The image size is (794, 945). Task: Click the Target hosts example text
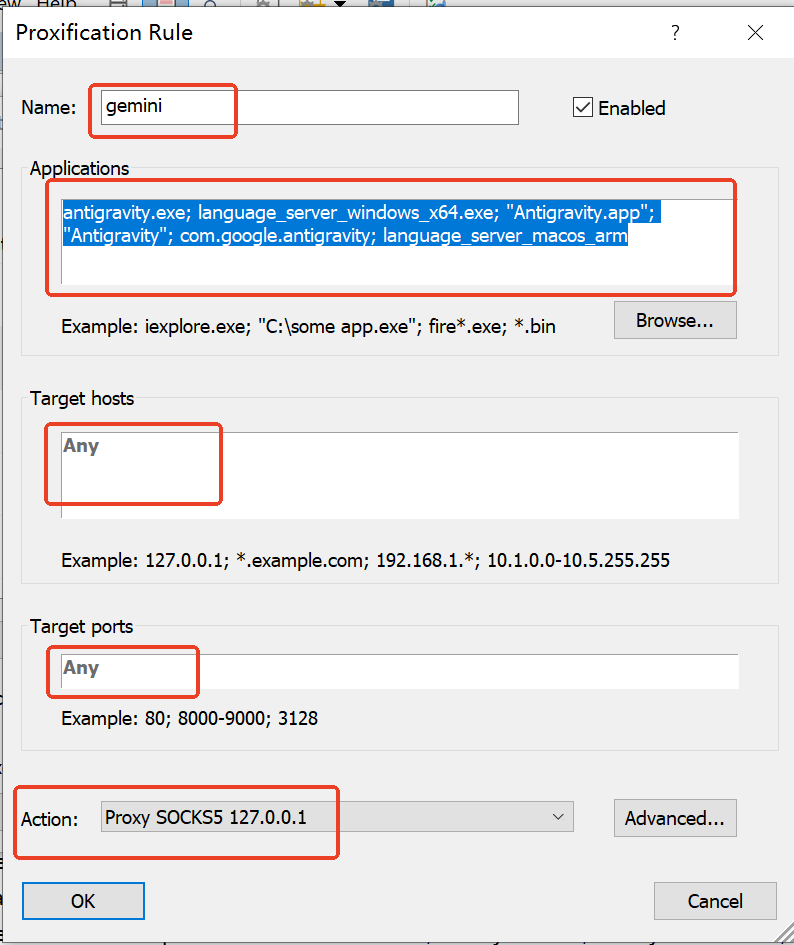(365, 560)
